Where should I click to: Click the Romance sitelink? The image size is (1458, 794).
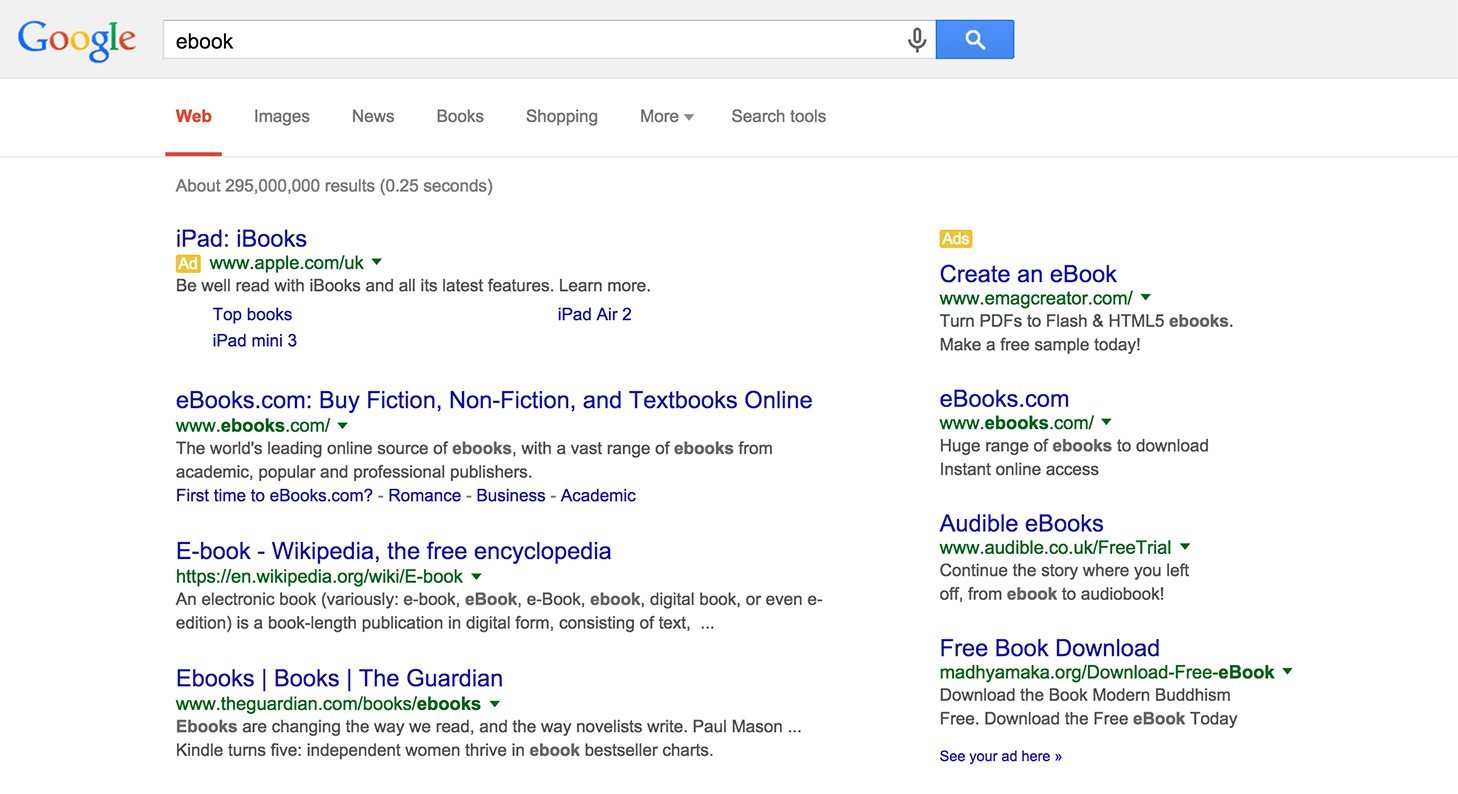pyautogui.click(x=425, y=495)
